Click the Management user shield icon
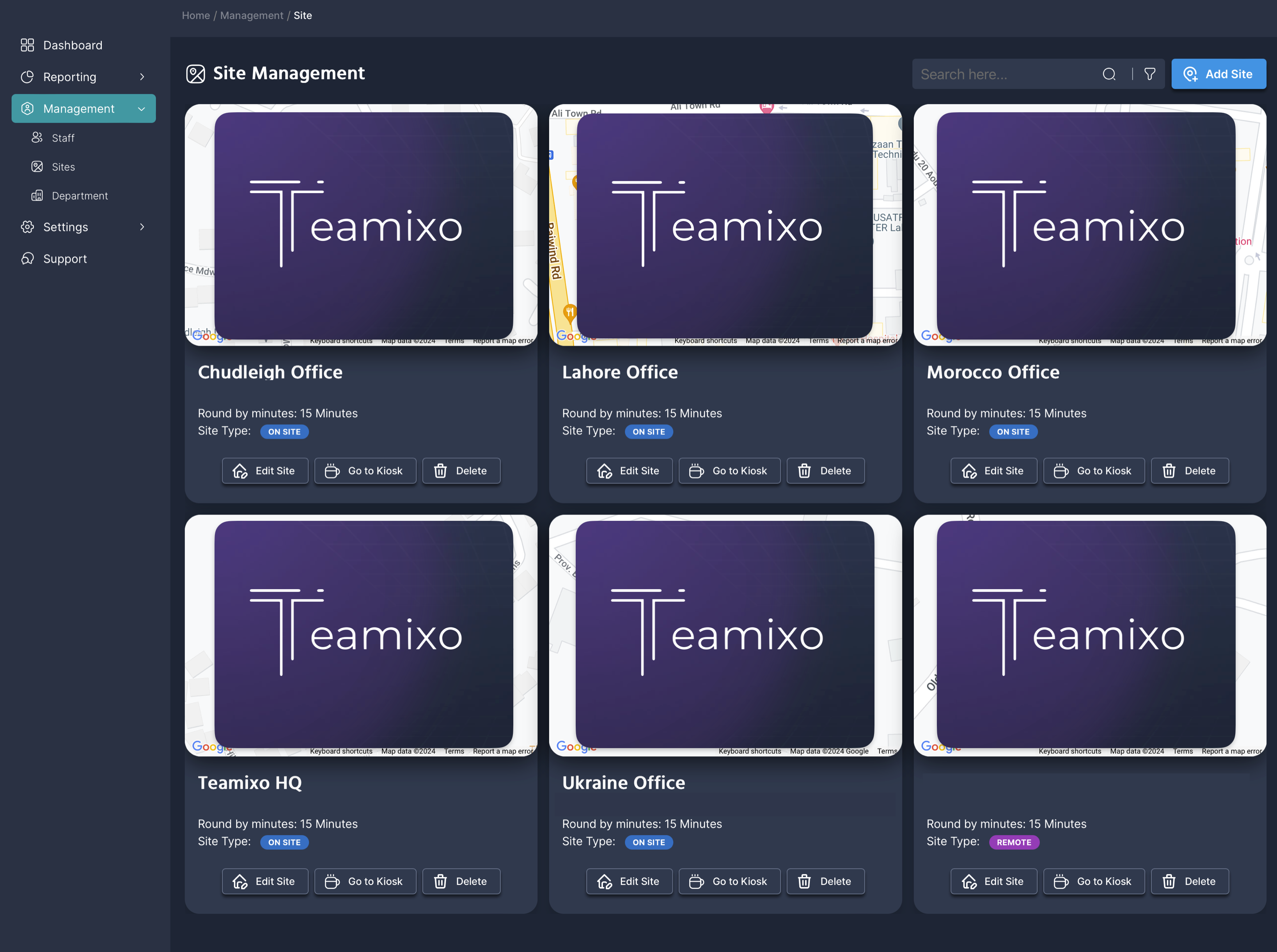Image resolution: width=1277 pixels, height=952 pixels. click(x=27, y=108)
